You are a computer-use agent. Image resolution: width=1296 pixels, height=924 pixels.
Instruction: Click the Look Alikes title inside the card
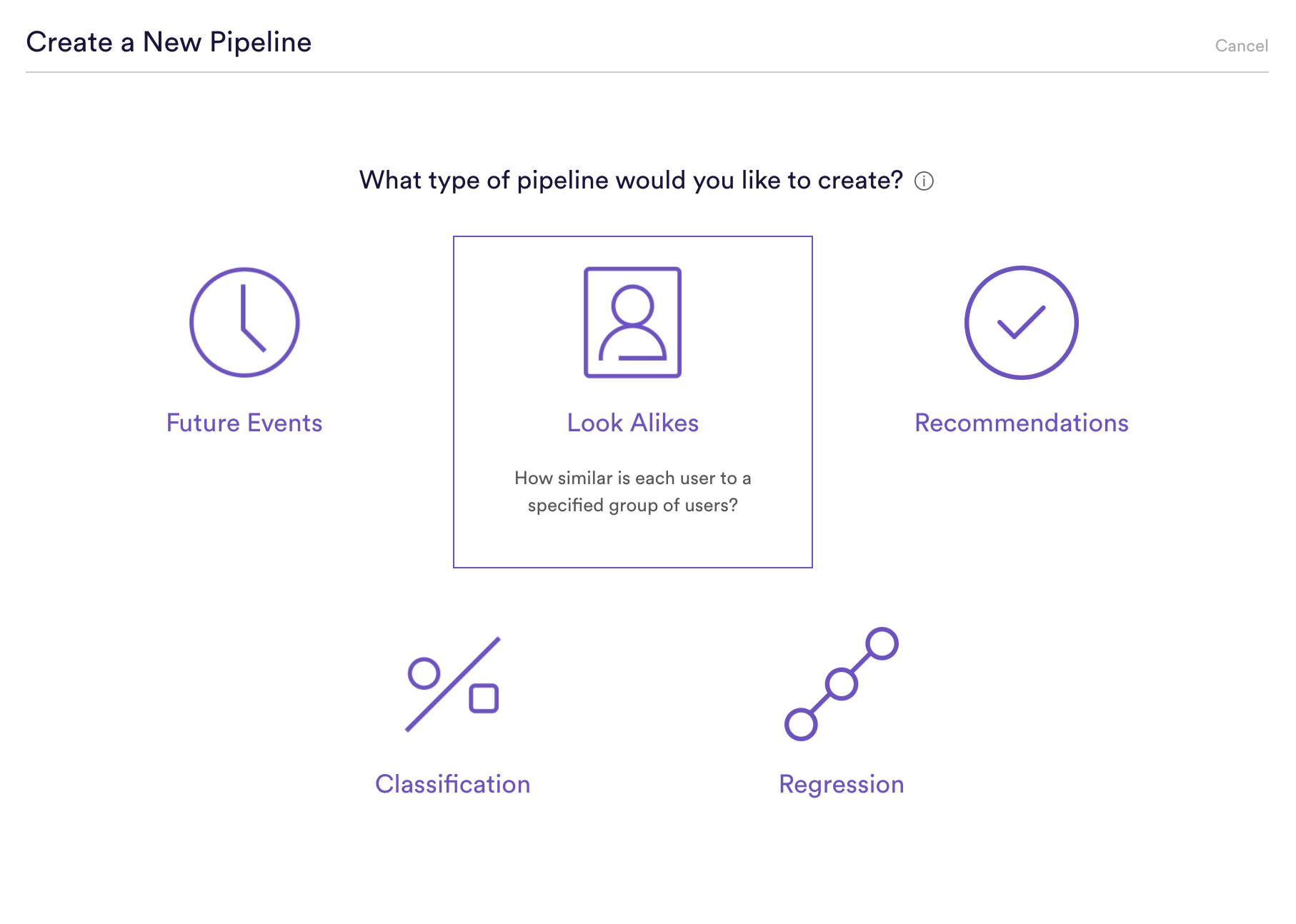(x=632, y=423)
